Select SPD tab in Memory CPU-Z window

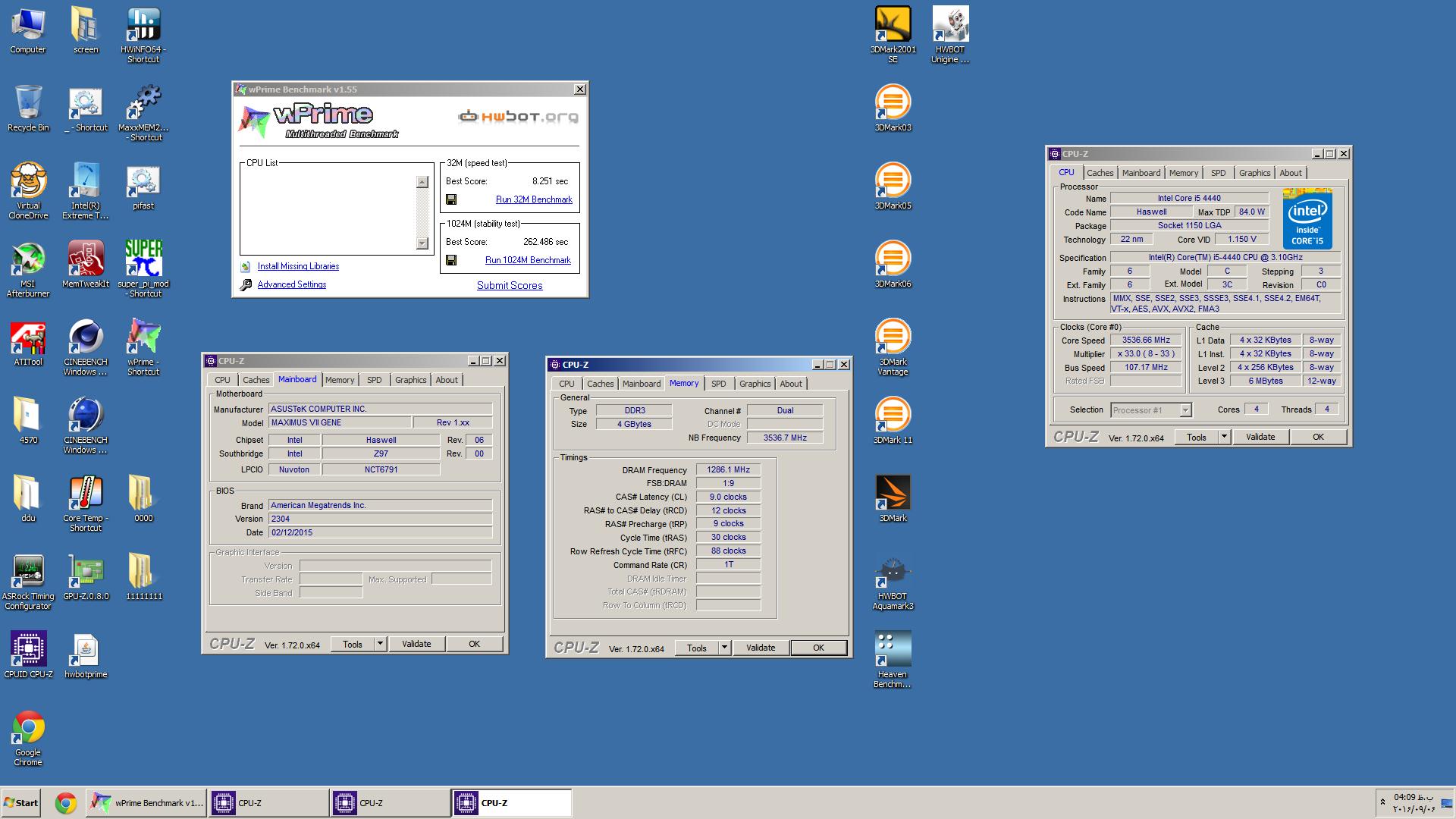pos(718,384)
